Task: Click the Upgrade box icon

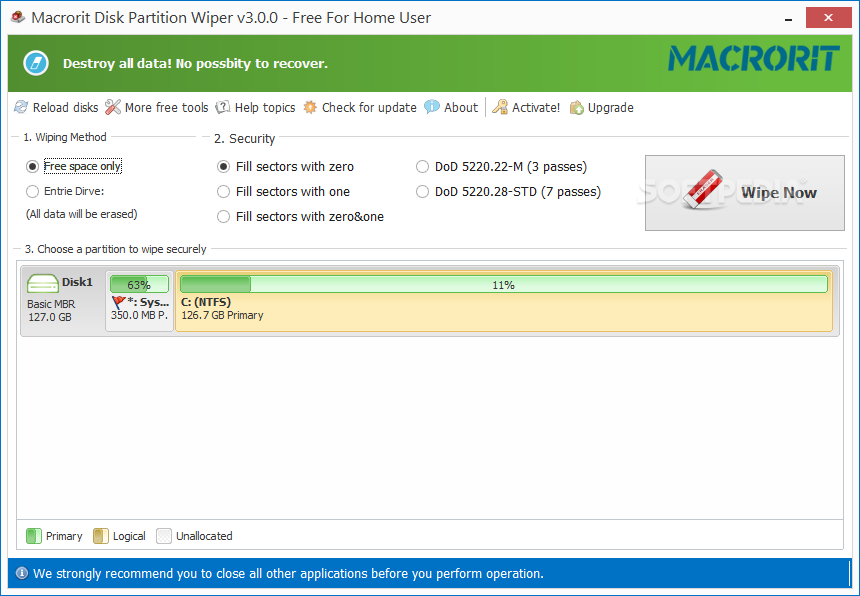Action: pos(576,107)
